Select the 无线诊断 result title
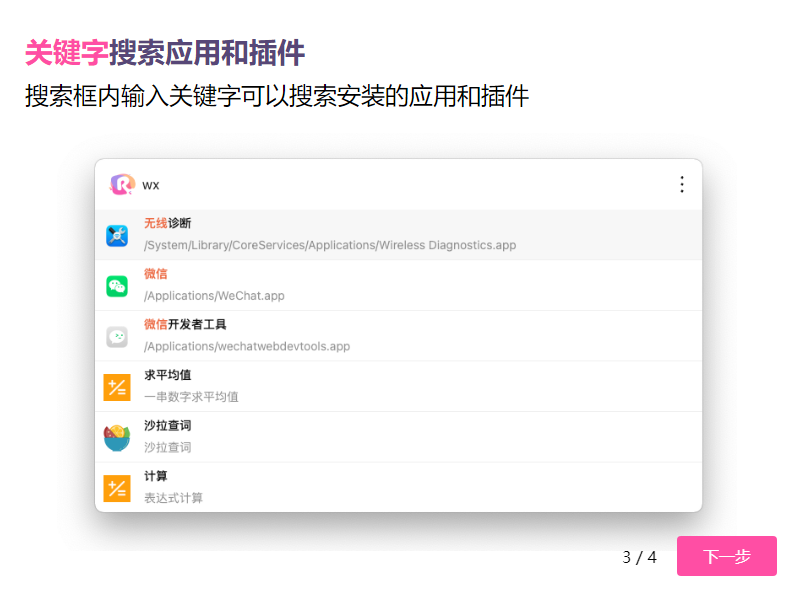The image size is (796, 596). 168,223
